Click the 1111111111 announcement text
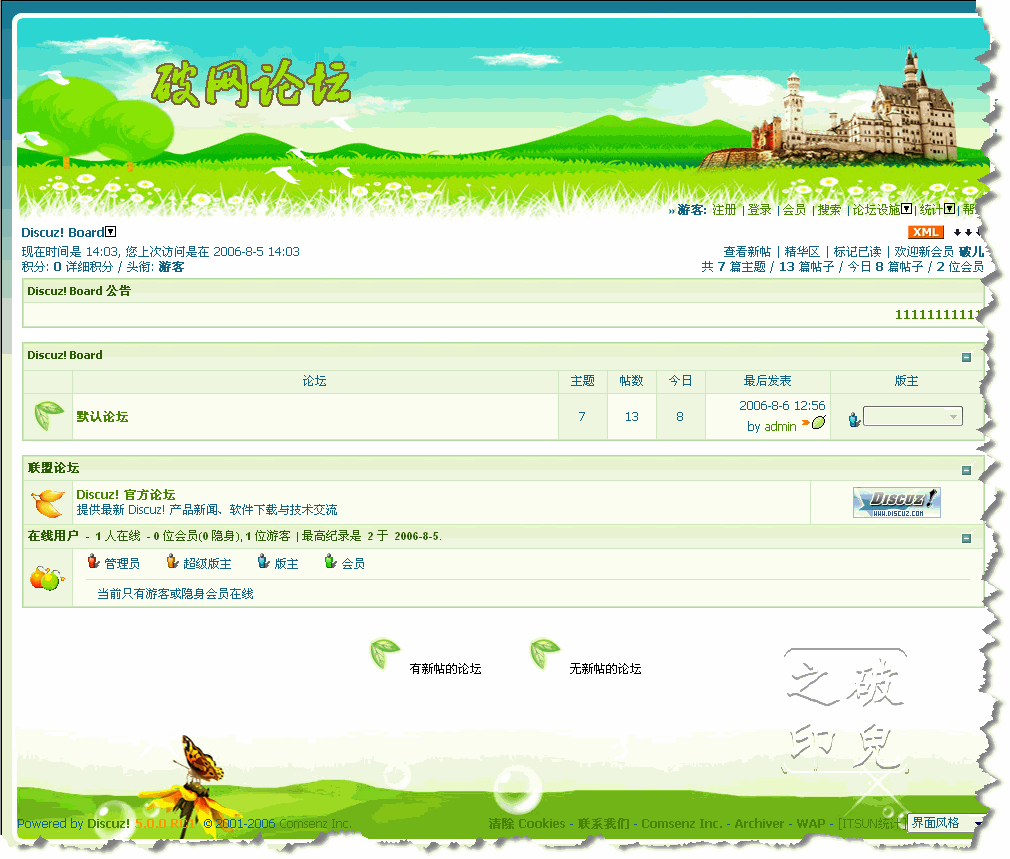The height and width of the screenshot is (859, 1010). [x=937, y=314]
